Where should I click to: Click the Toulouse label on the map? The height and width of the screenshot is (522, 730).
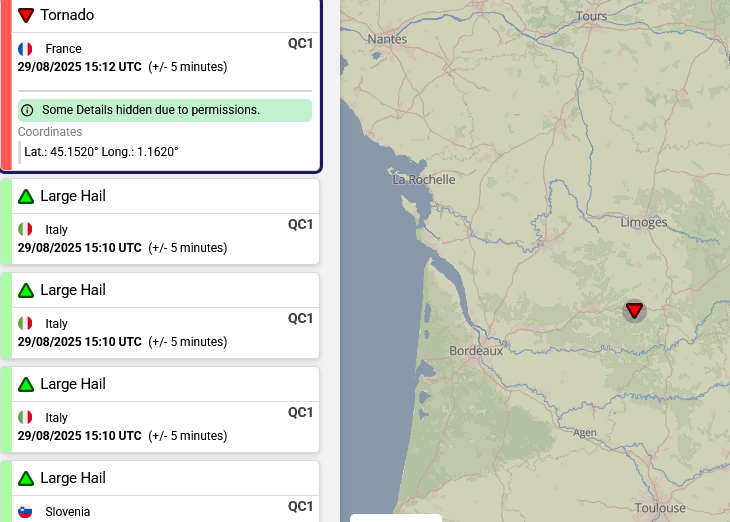(x=660, y=508)
